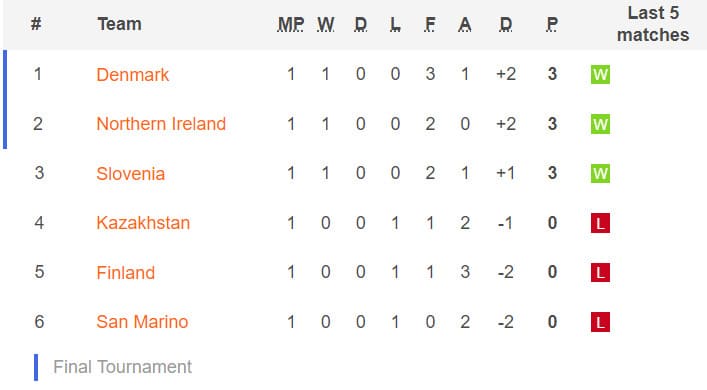Click the F goals-for column header
707x390 pixels.
(430, 24)
